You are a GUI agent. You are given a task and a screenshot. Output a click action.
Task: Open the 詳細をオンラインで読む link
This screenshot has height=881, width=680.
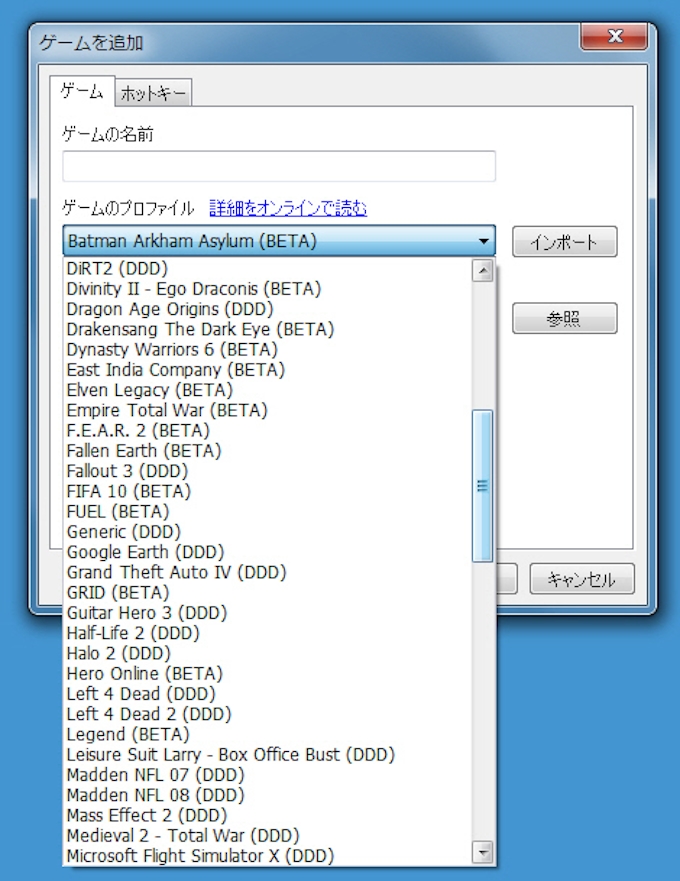click(288, 208)
